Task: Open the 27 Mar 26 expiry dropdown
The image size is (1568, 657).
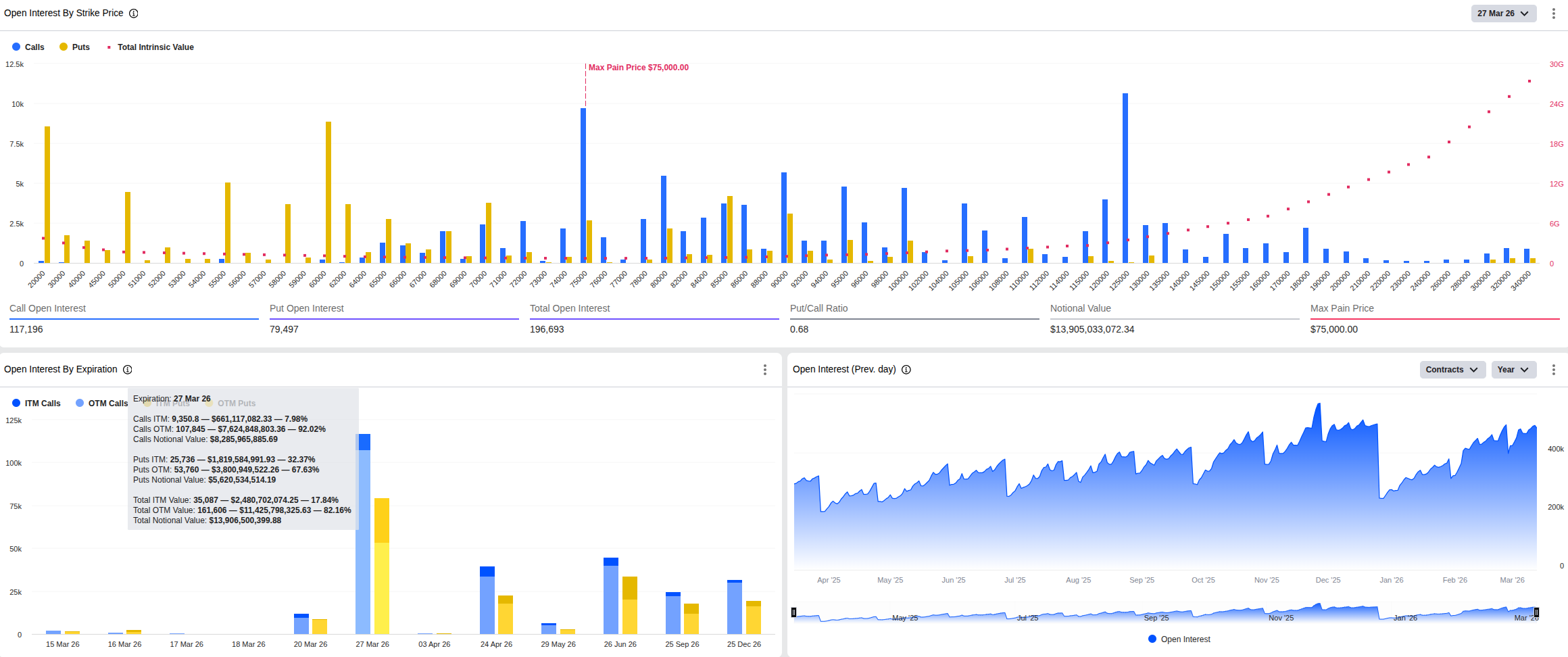Action: point(1503,14)
